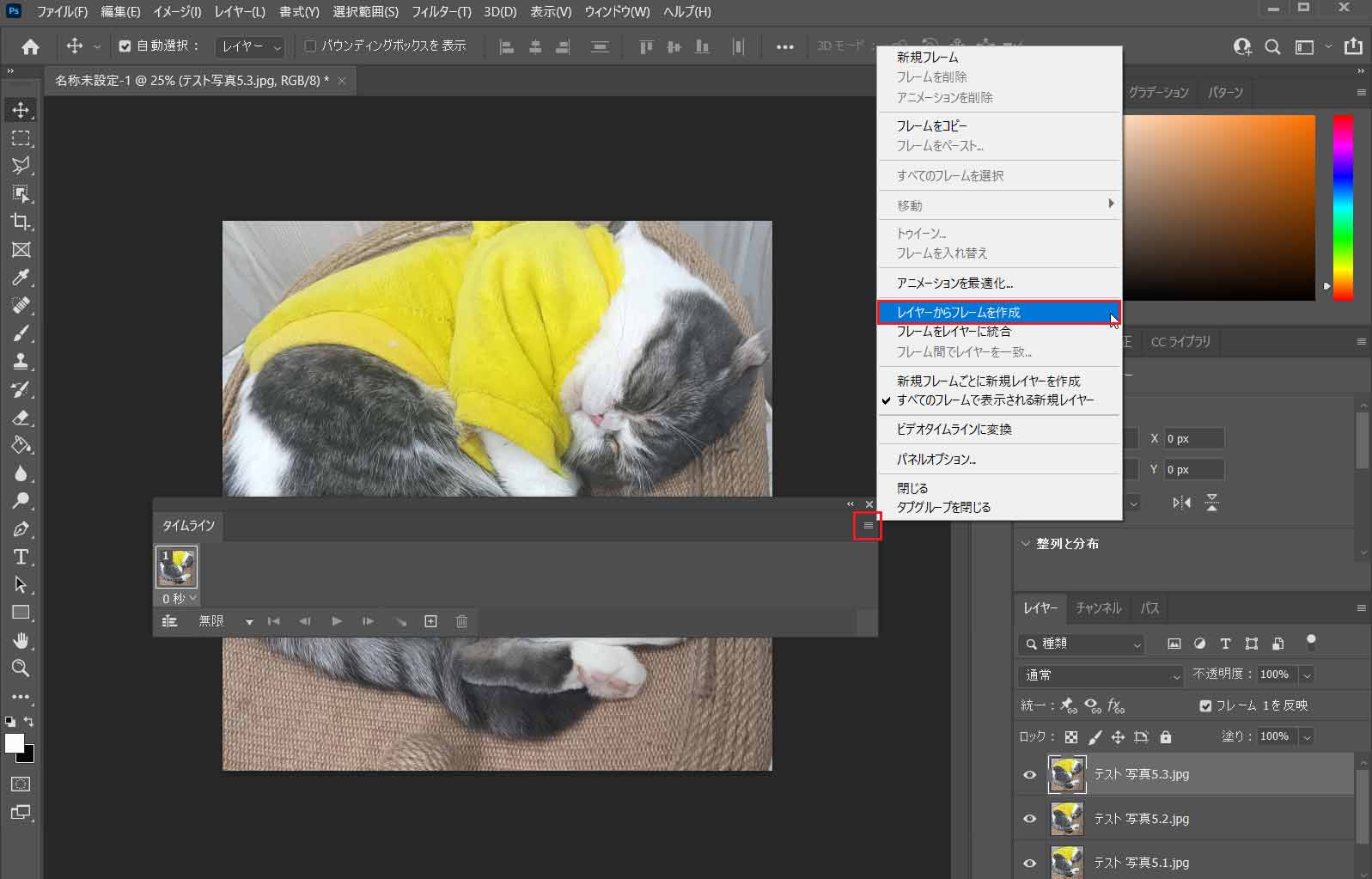
Task: Open the 通常 blend mode dropdown
Action: point(1101,675)
